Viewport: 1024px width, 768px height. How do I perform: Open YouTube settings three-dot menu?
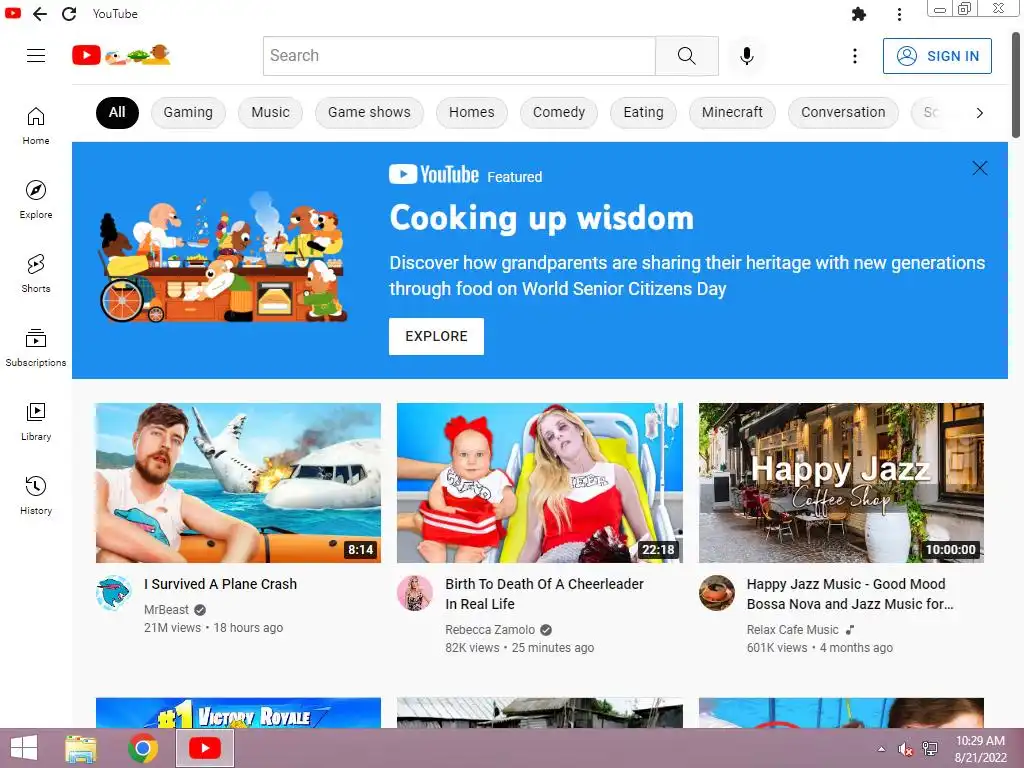tap(854, 56)
